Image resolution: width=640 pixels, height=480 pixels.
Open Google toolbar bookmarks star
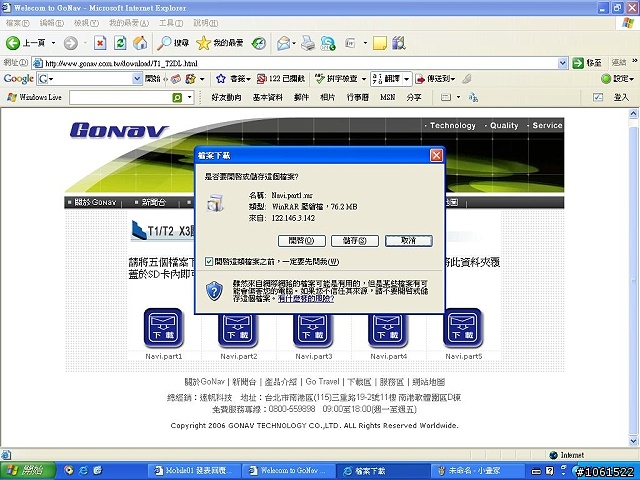click(221, 78)
